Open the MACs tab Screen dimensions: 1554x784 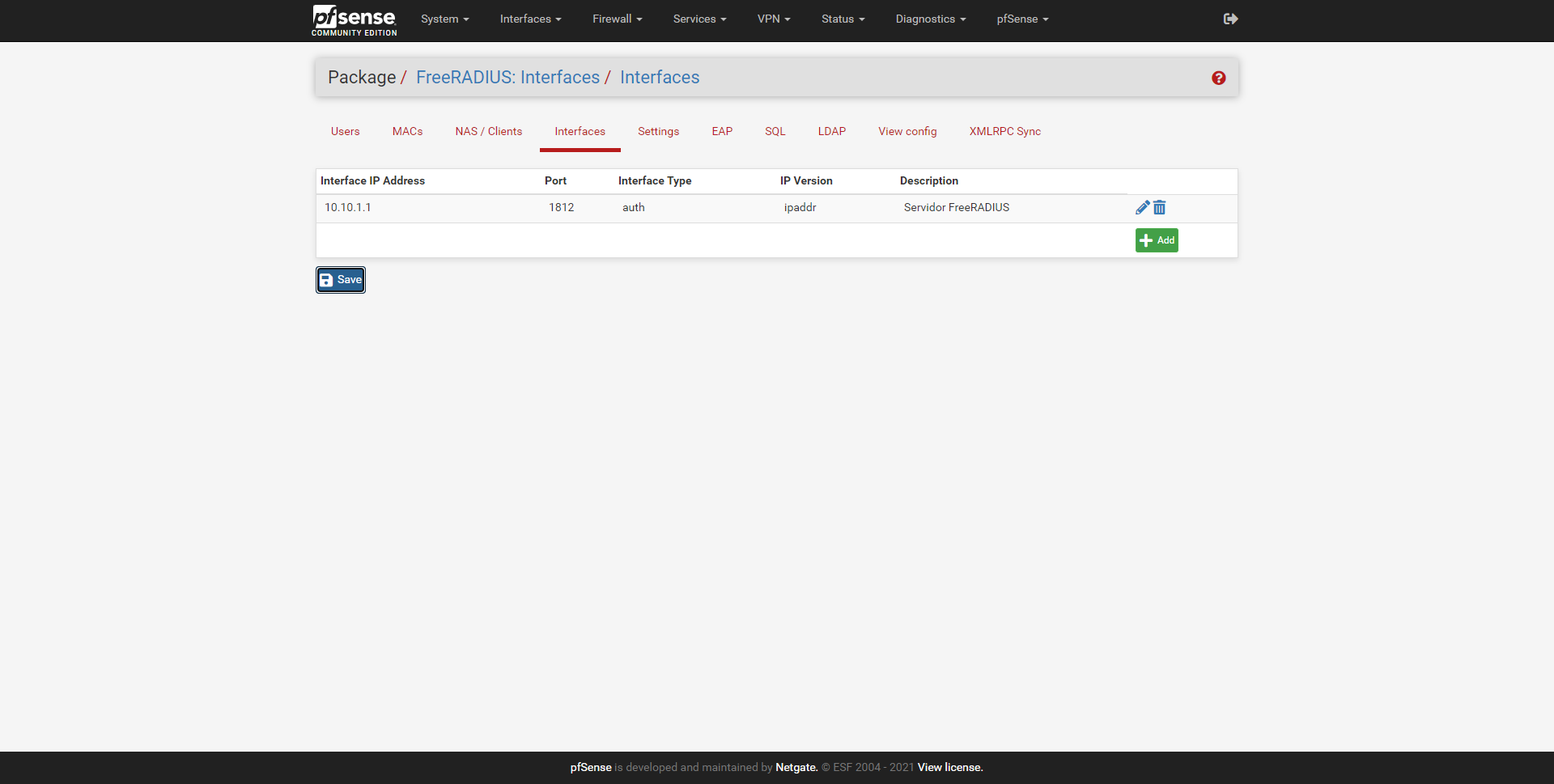click(x=408, y=131)
